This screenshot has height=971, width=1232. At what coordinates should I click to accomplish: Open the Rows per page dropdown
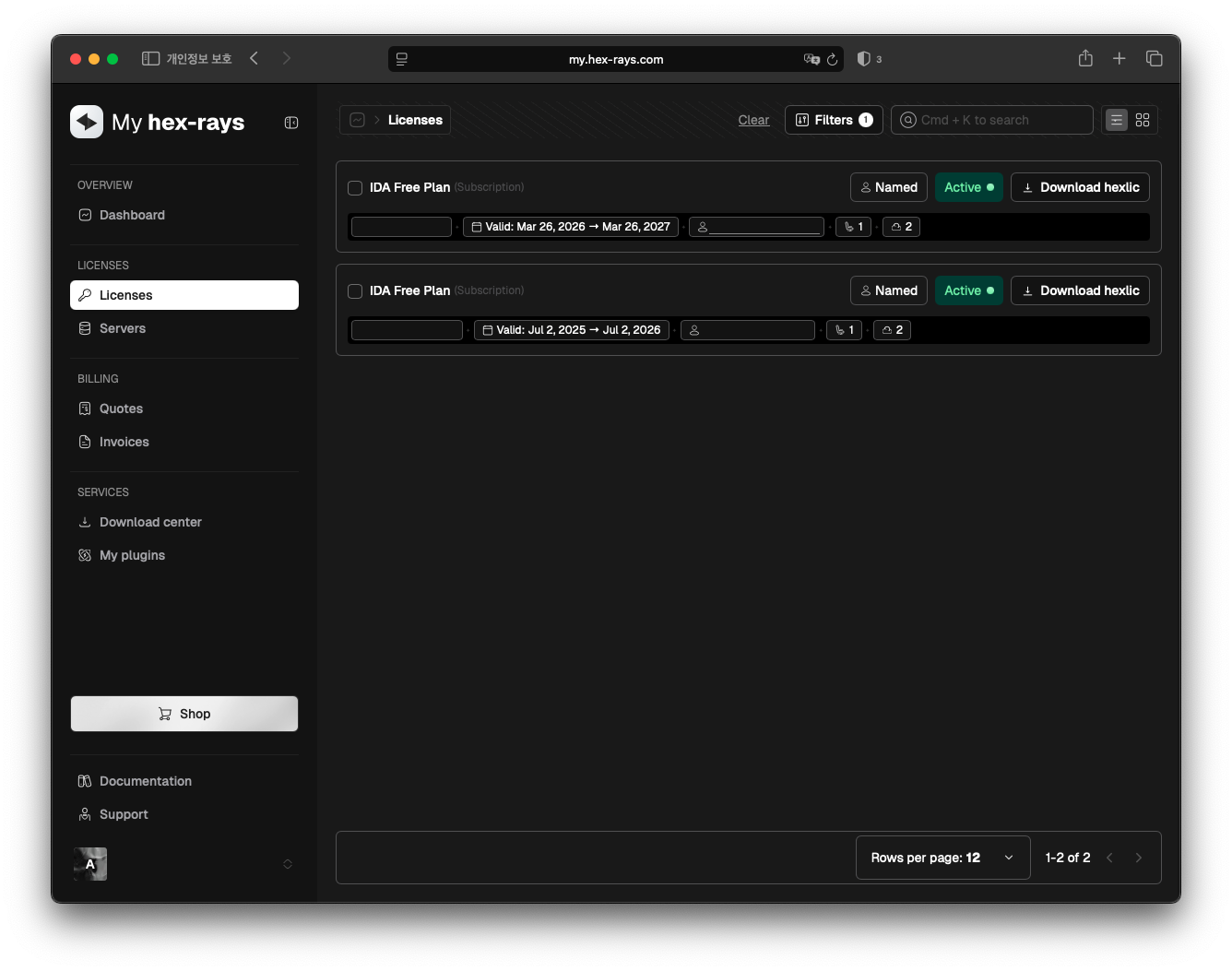click(942, 858)
